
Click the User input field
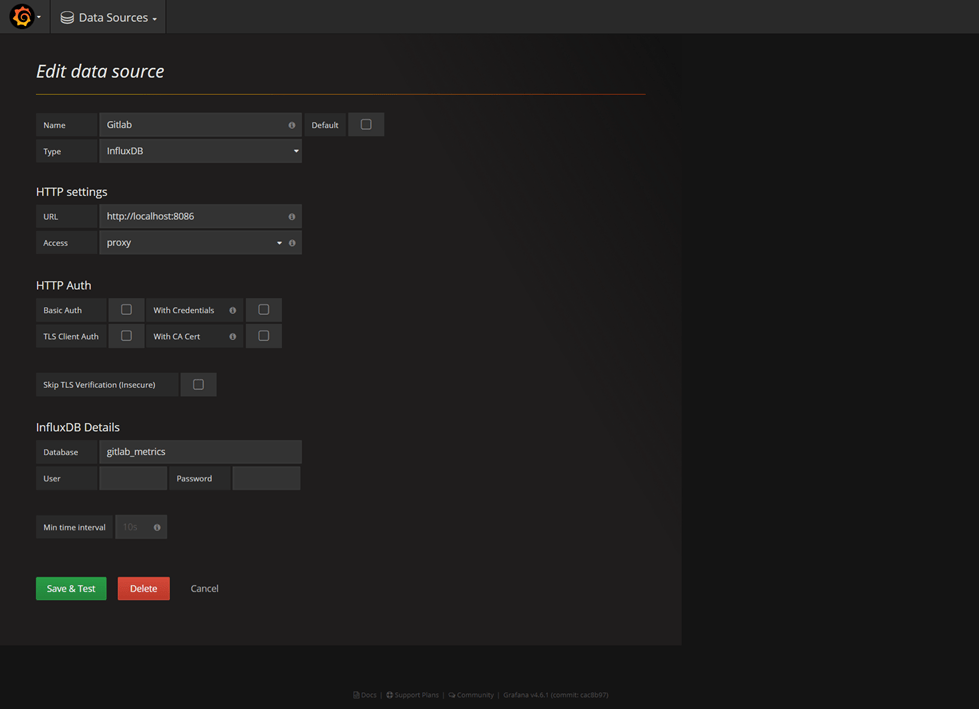[x=133, y=478]
